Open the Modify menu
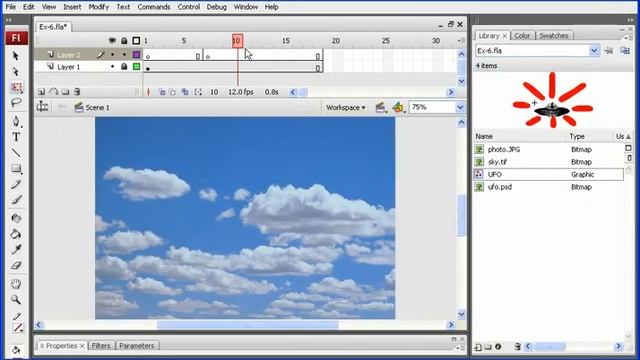This screenshot has width=640, height=360. 99,7
